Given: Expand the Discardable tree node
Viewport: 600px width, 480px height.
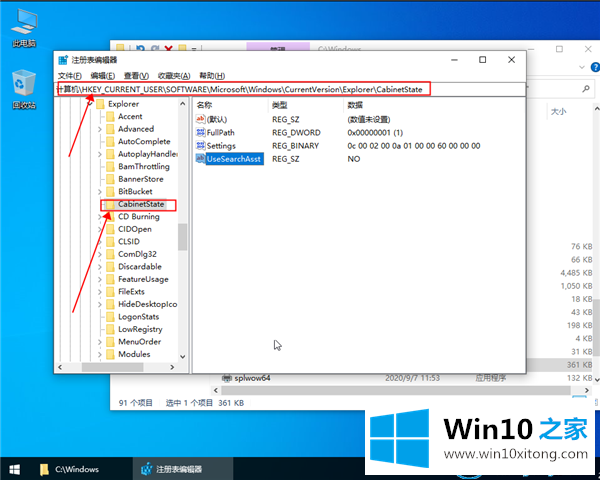Looking at the screenshot, I should [x=100, y=267].
